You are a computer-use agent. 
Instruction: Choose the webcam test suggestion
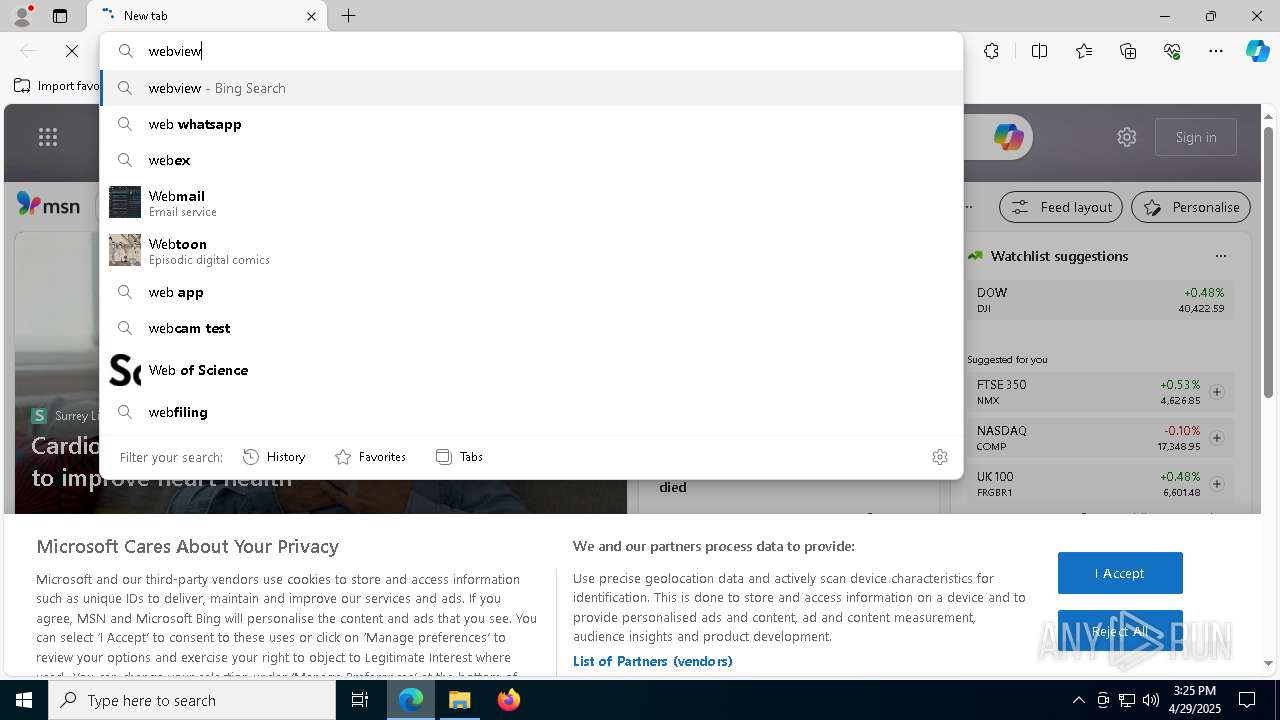[x=531, y=328]
